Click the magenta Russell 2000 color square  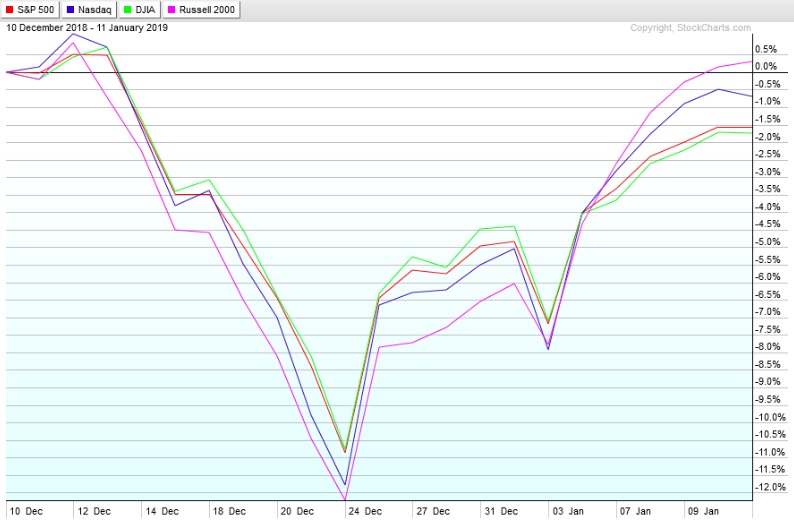pyautogui.click(x=171, y=10)
